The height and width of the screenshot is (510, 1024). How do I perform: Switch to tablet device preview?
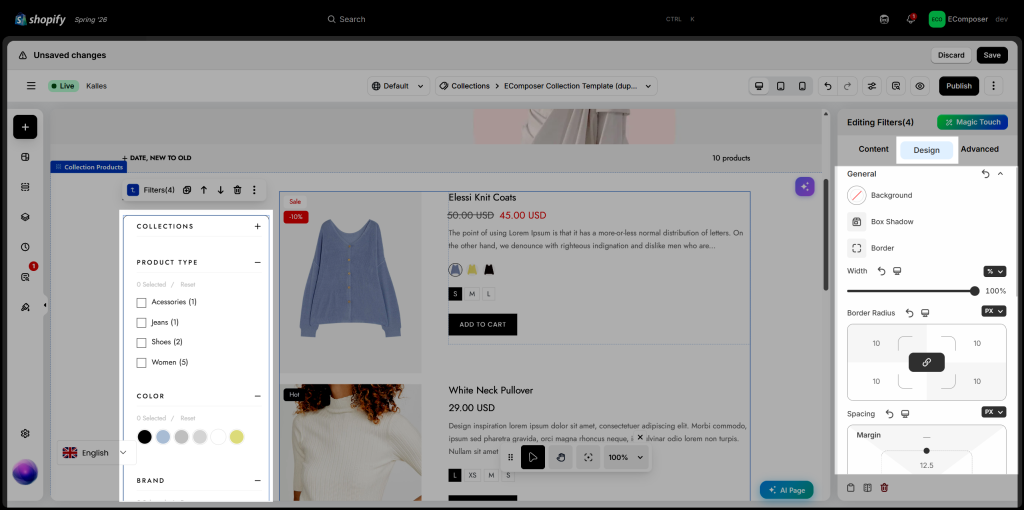pos(780,86)
